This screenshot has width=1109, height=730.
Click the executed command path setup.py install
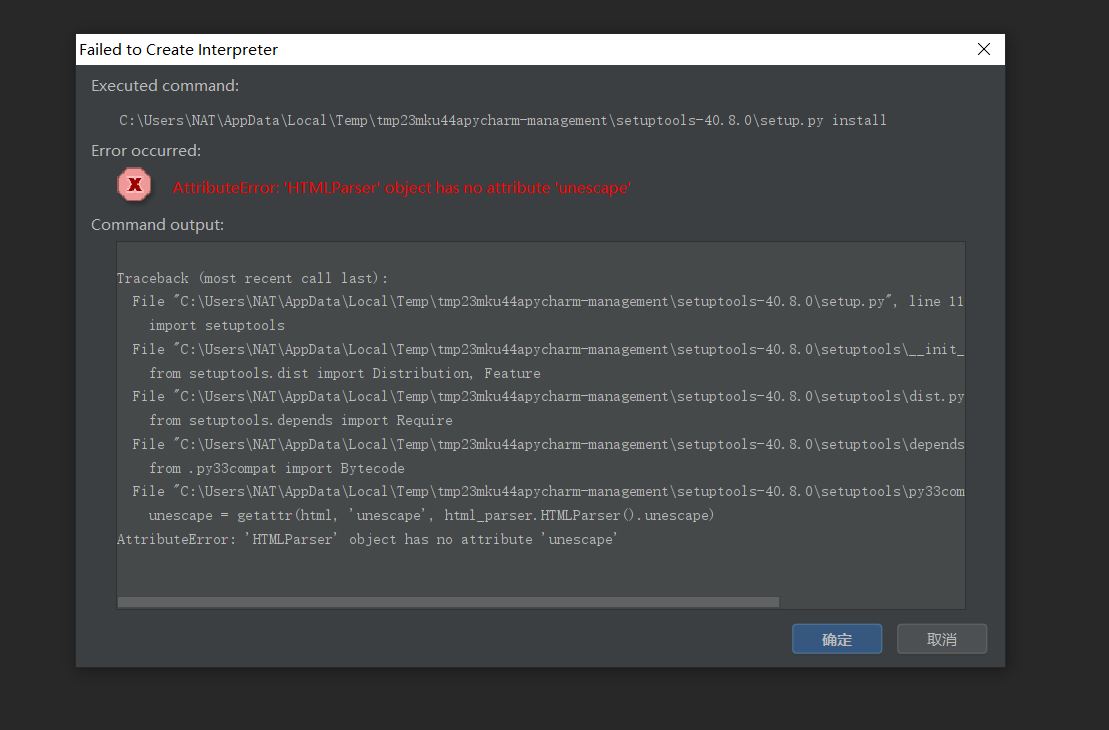[x=502, y=120]
